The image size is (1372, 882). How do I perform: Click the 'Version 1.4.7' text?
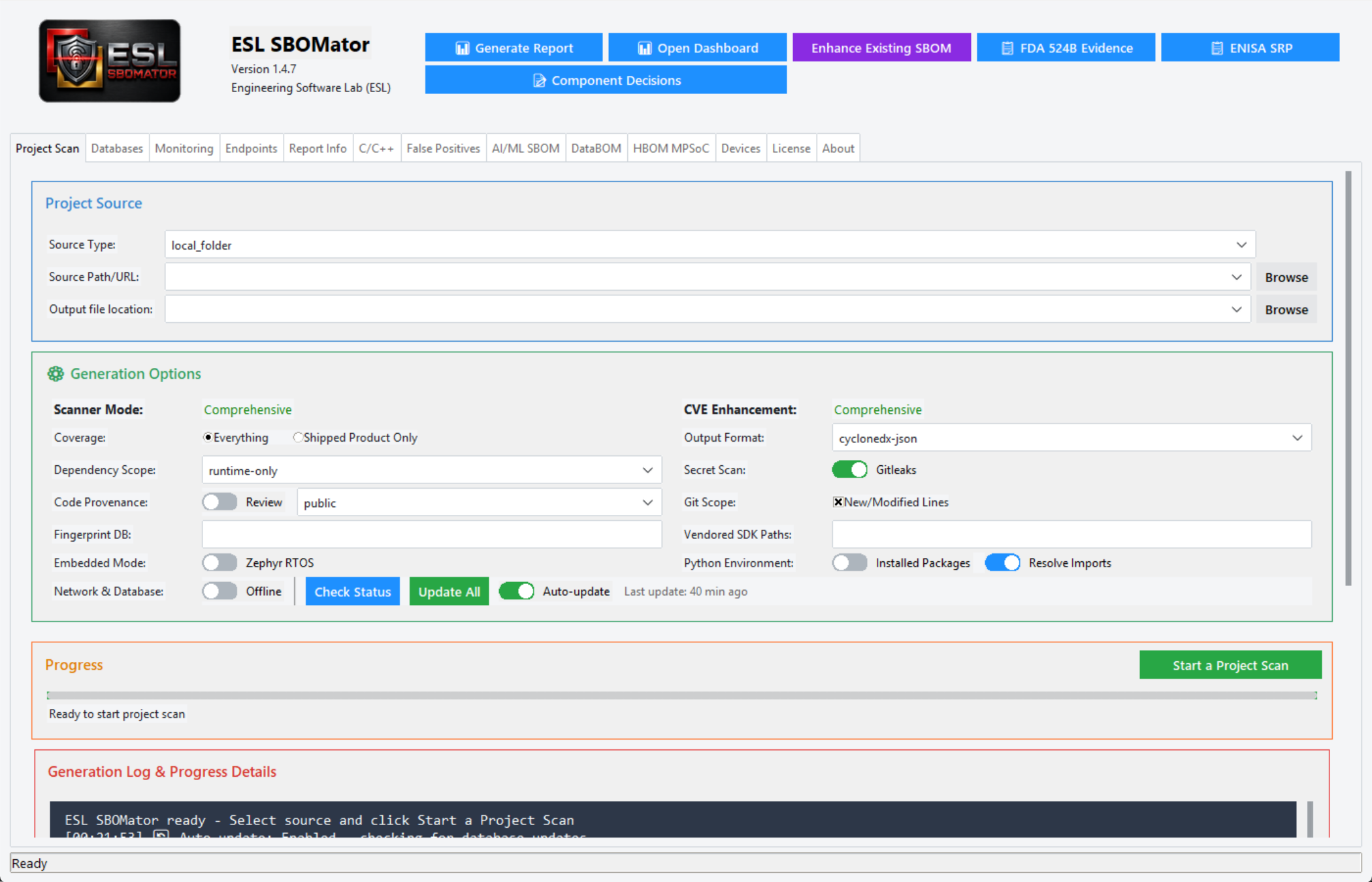(x=263, y=69)
